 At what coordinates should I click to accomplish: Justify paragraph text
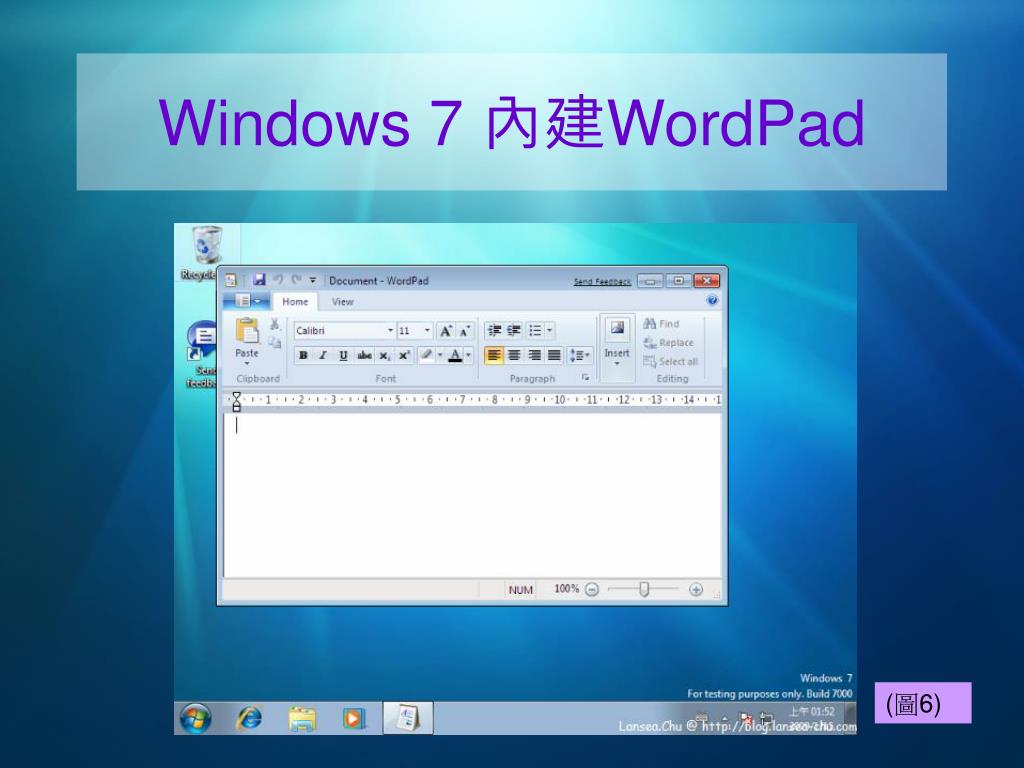coord(554,355)
